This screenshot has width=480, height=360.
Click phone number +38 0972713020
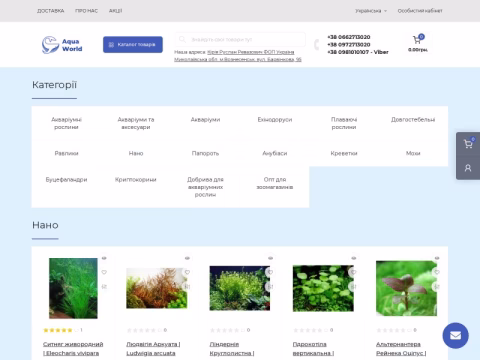(x=349, y=44)
